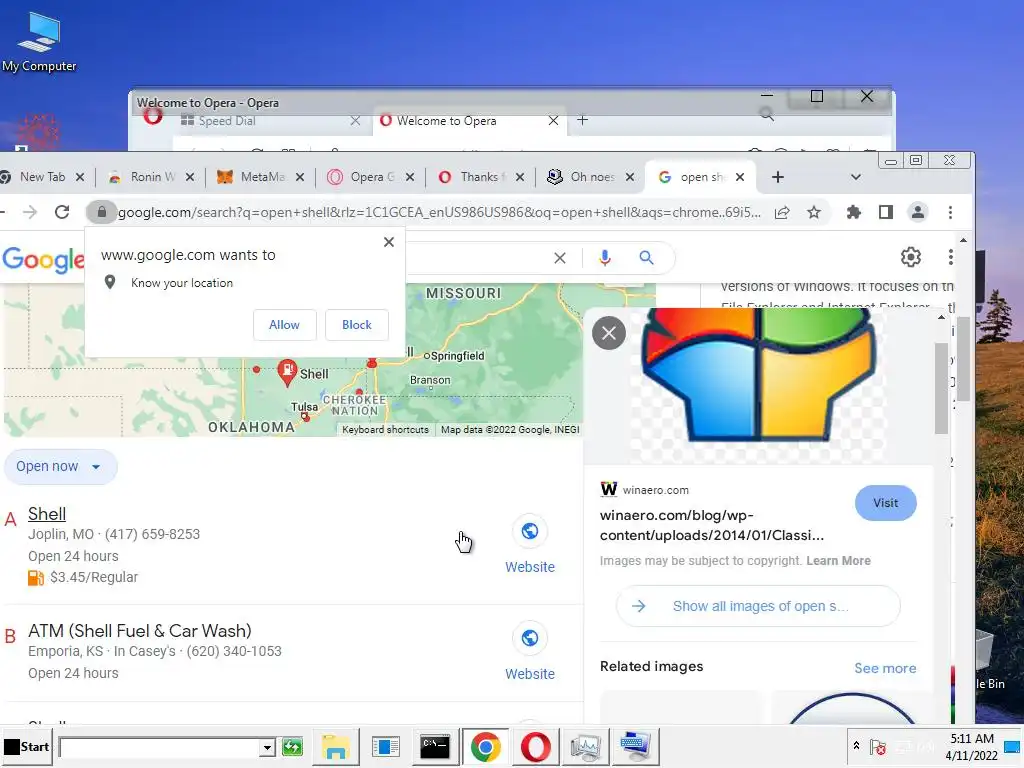Open My Computer desktop icon

click(39, 42)
